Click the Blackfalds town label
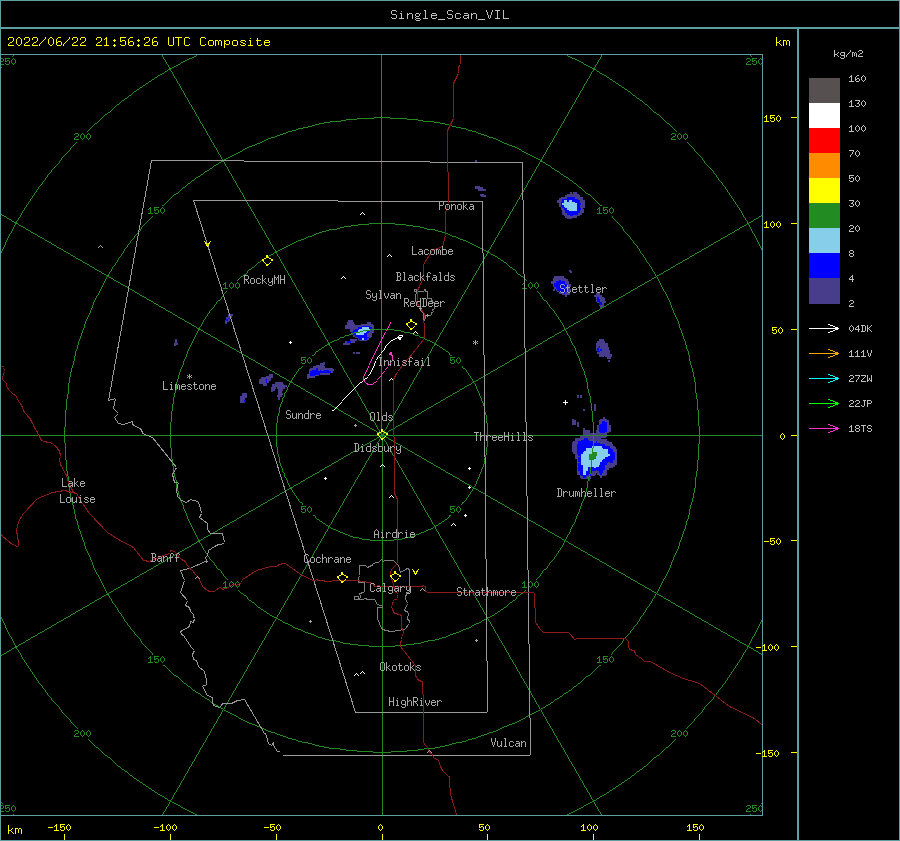The height and width of the screenshot is (841, 900). click(x=425, y=277)
